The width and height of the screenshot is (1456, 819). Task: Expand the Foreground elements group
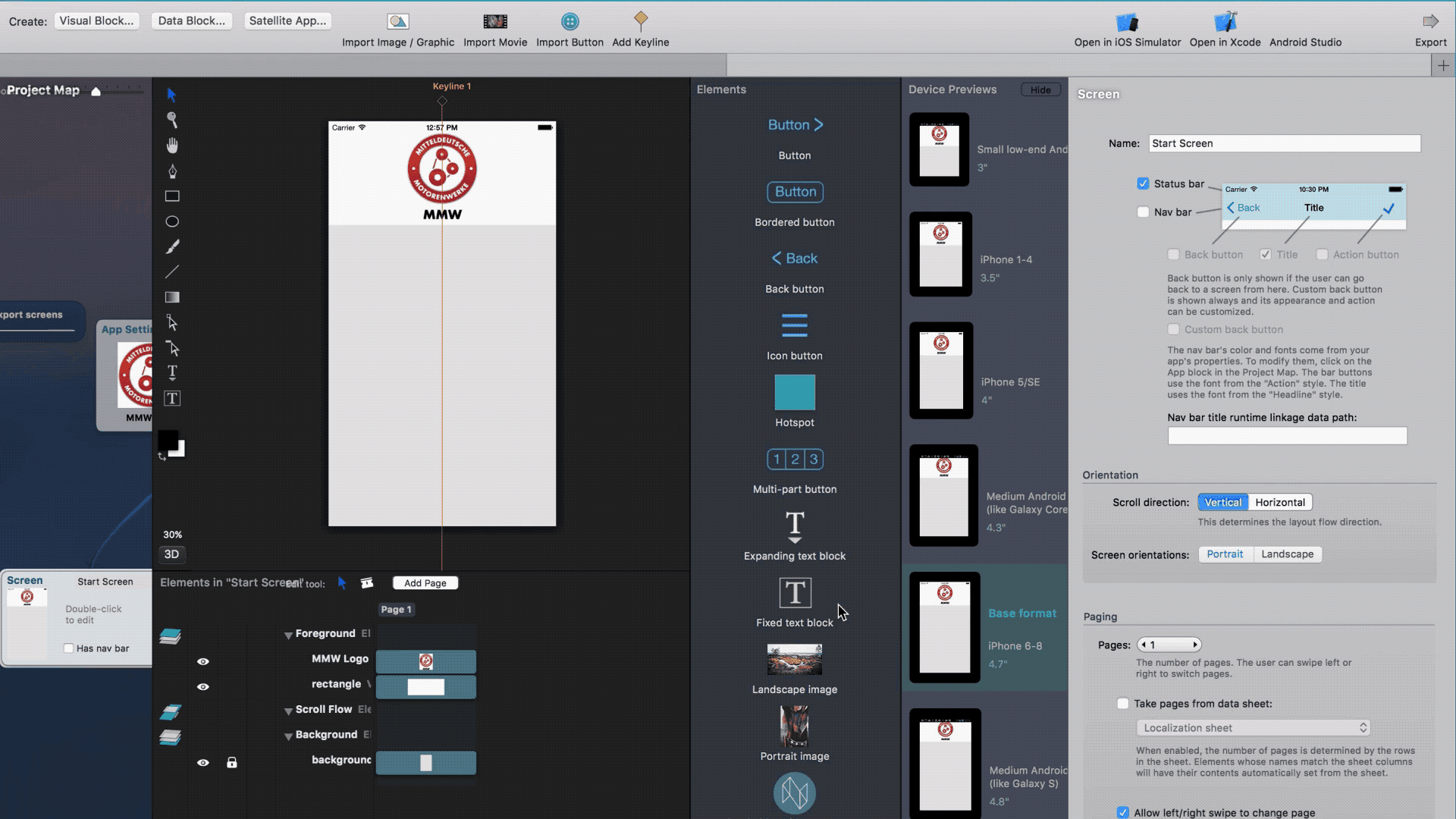point(287,633)
